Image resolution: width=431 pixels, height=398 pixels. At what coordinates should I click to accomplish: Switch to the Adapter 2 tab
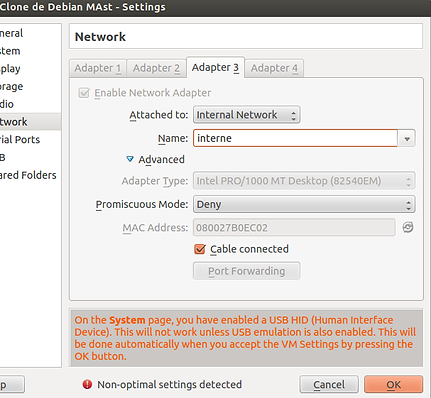click(x=156, y=68)
